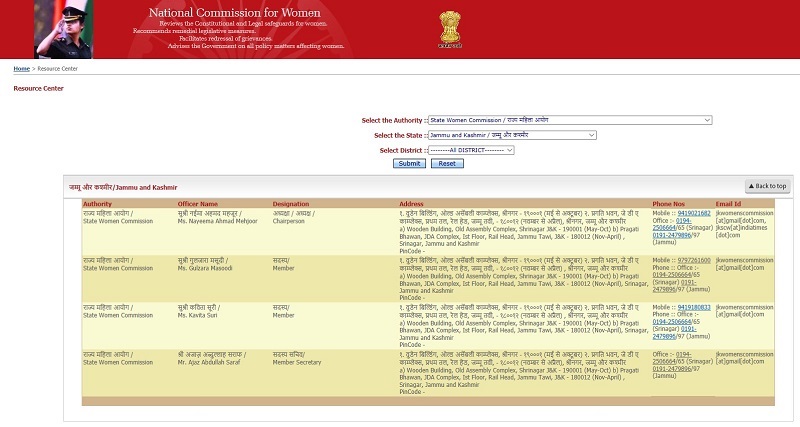Viewport: 800px width, 427px height.
Task: Click the Email Id column header
Action: tap(730, 204)
